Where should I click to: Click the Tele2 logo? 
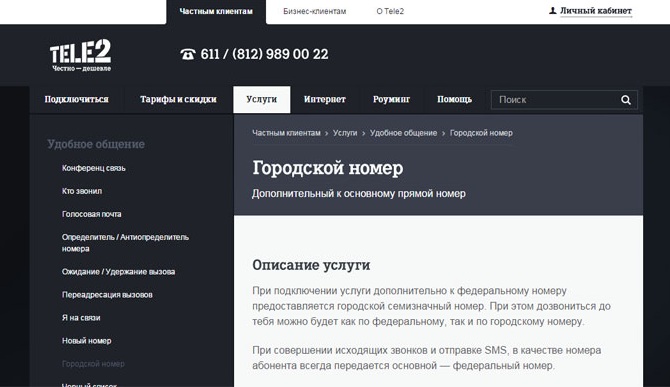click(x=80, y=56)
